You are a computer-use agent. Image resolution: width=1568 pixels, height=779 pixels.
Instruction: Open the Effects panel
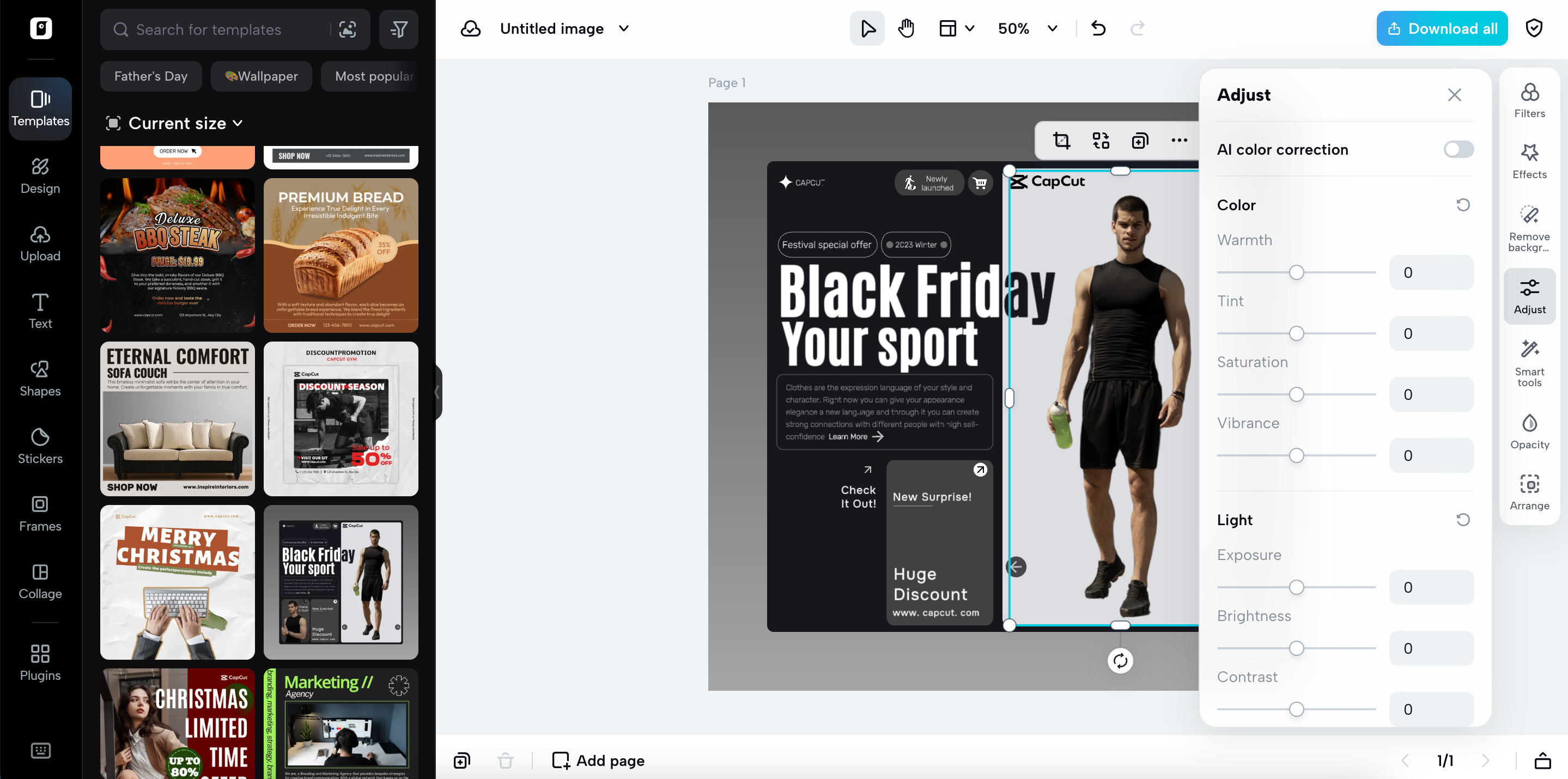1530,162
